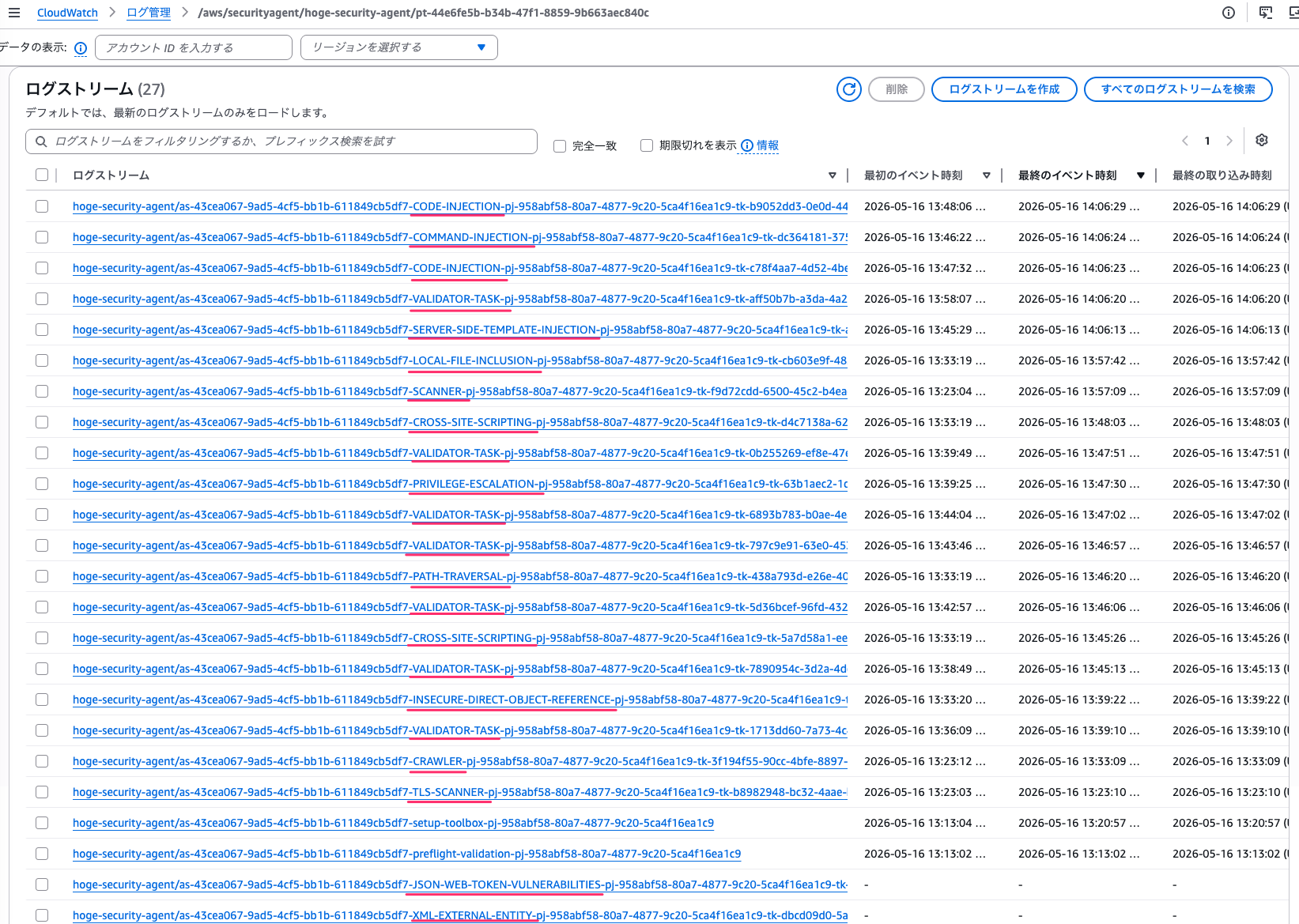
Task: Sort by 最終のイベント時刻 column arrow
Action: click(x=1141, y=175)
